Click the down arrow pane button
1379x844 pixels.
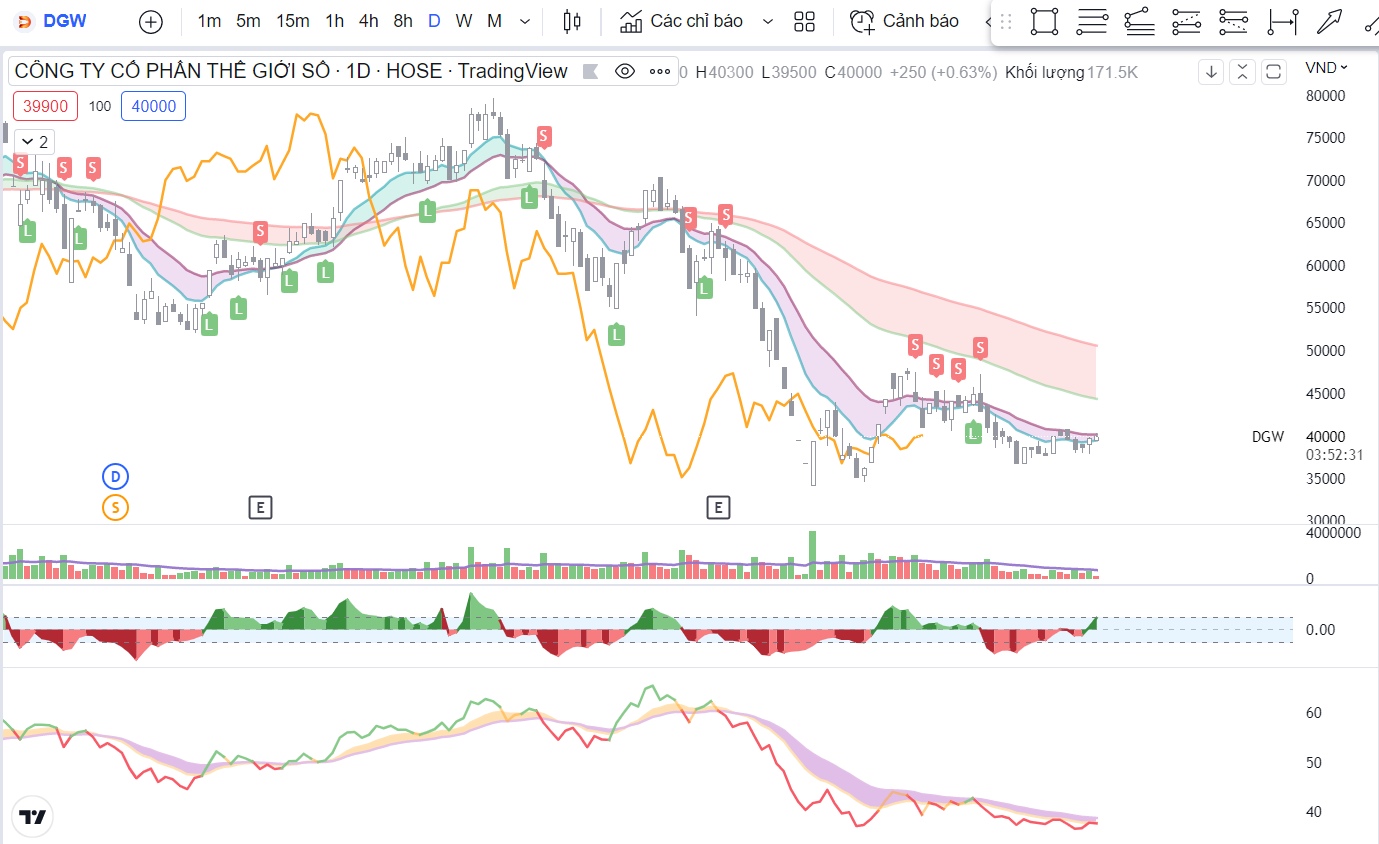pyautogui.click(x=1211, y=71)
